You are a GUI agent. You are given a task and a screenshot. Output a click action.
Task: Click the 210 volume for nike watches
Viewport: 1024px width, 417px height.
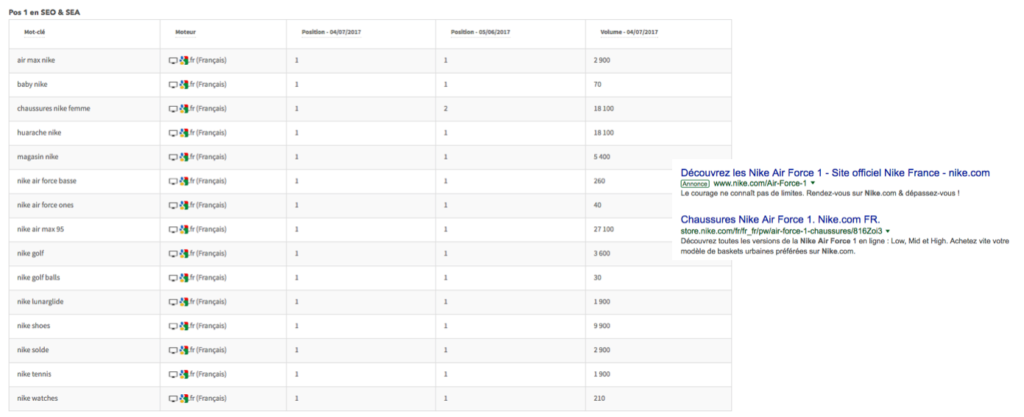pyautogui.click(x=600, y=398)
